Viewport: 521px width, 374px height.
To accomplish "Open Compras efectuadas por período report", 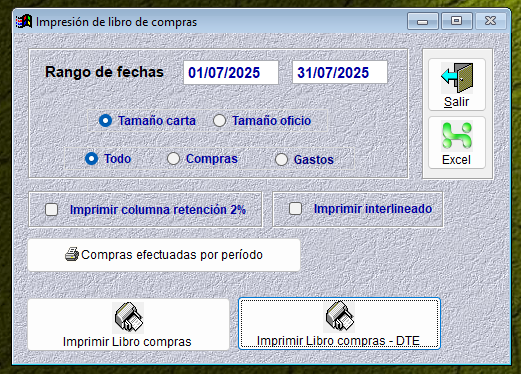I will tap(164, 255).
